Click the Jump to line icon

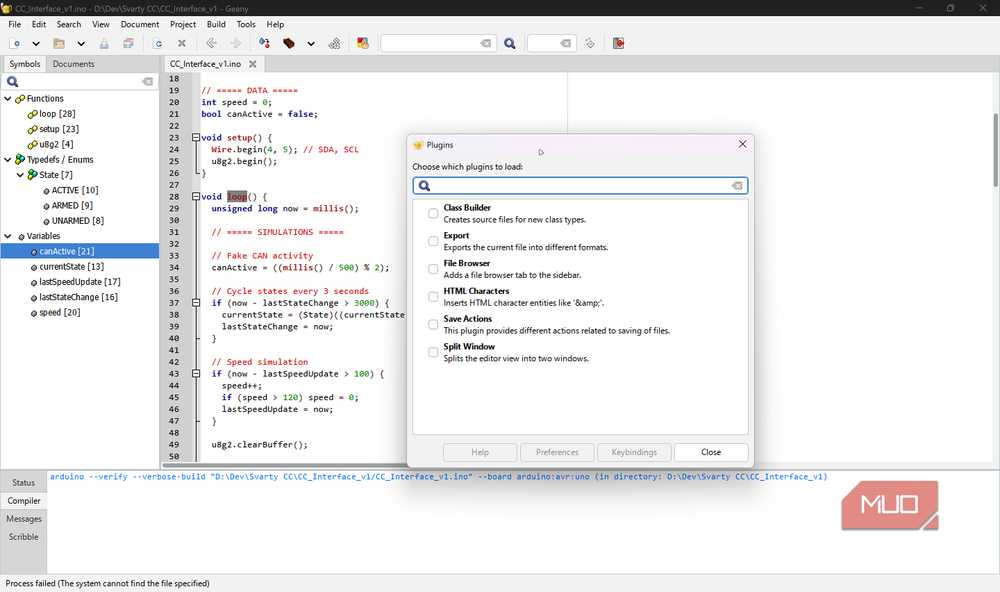tap(590, 43)
